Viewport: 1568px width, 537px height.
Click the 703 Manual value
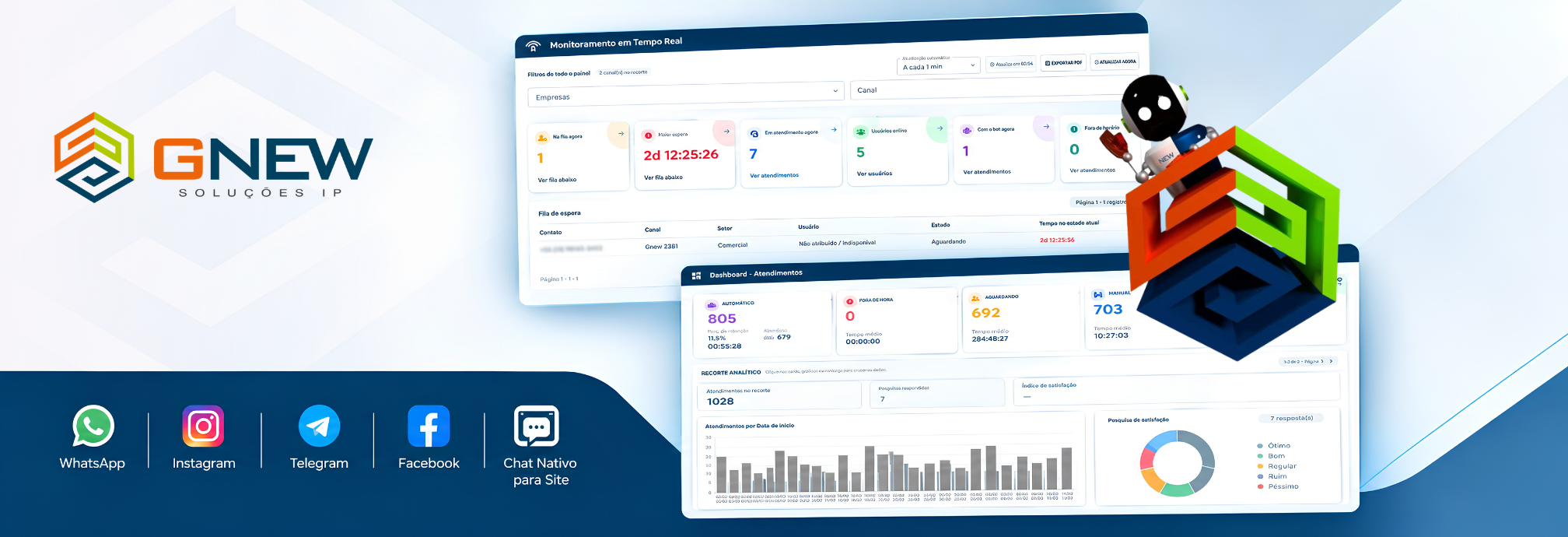click(x=1108, y=310)
